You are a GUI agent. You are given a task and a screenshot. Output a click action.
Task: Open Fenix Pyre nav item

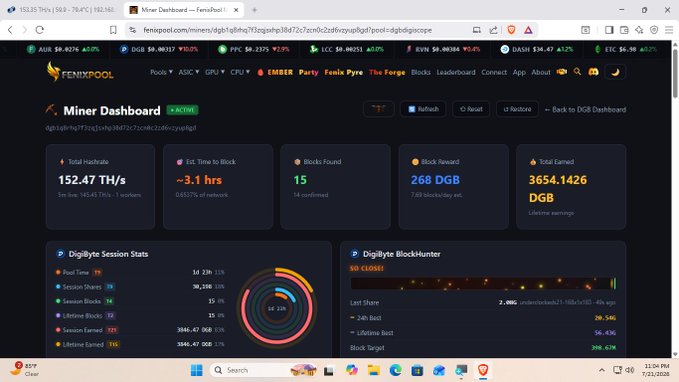[343, 72]
